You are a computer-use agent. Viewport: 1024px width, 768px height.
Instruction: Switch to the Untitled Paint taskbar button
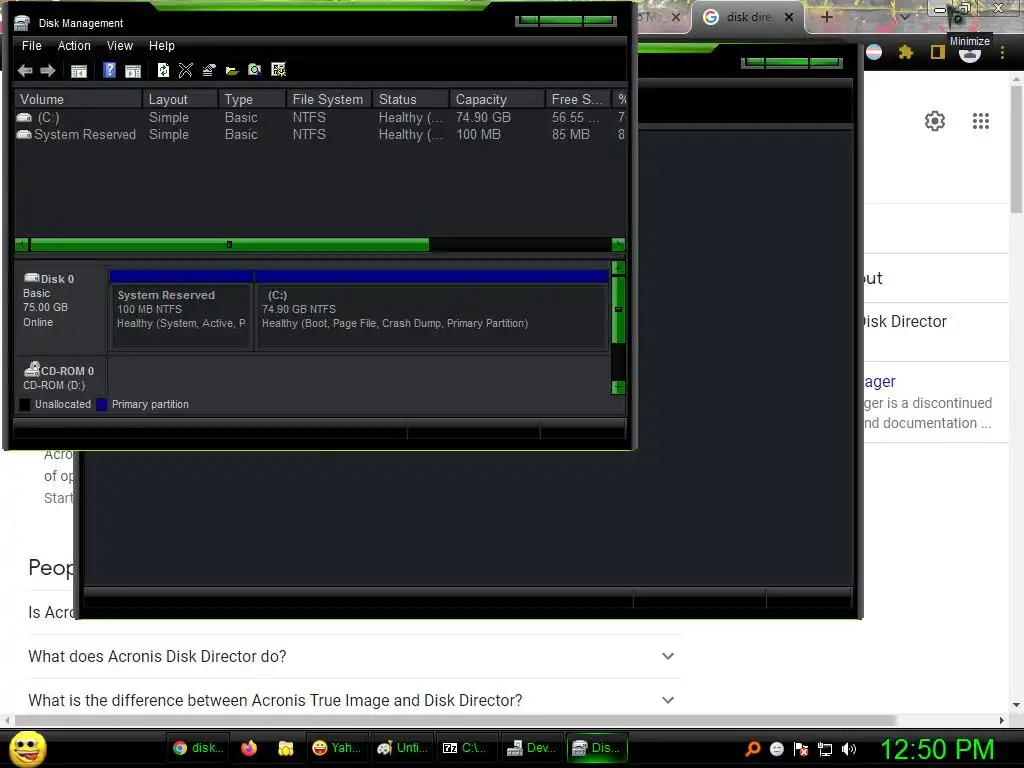(x=402, y=748)
